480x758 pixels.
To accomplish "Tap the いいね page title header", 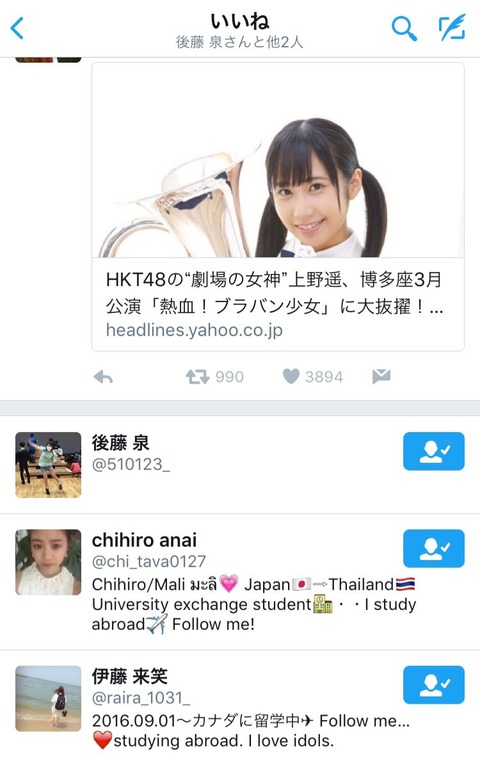I will pos(240,21).
